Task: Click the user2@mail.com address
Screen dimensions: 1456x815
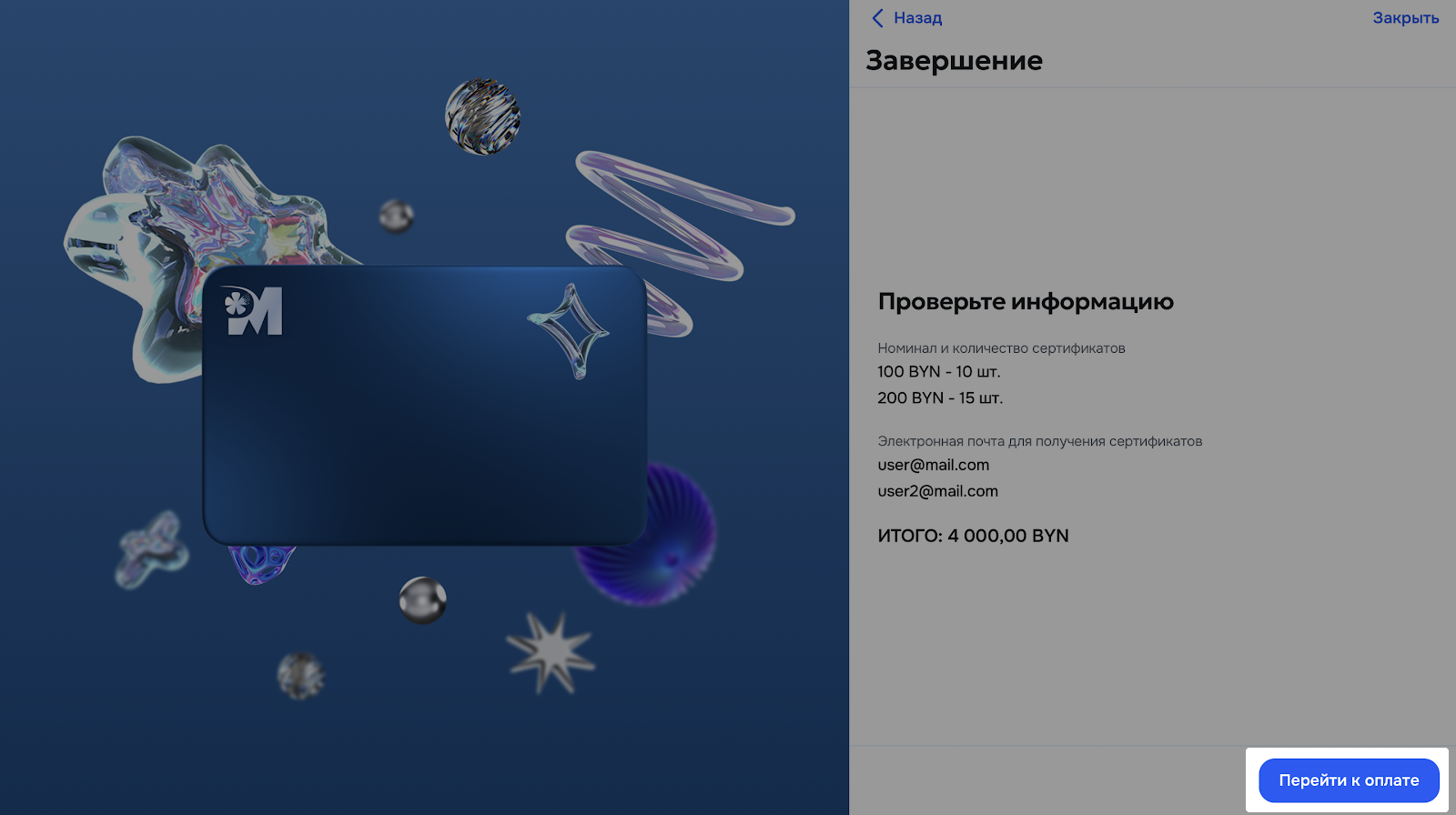Action: click(938, 491)
